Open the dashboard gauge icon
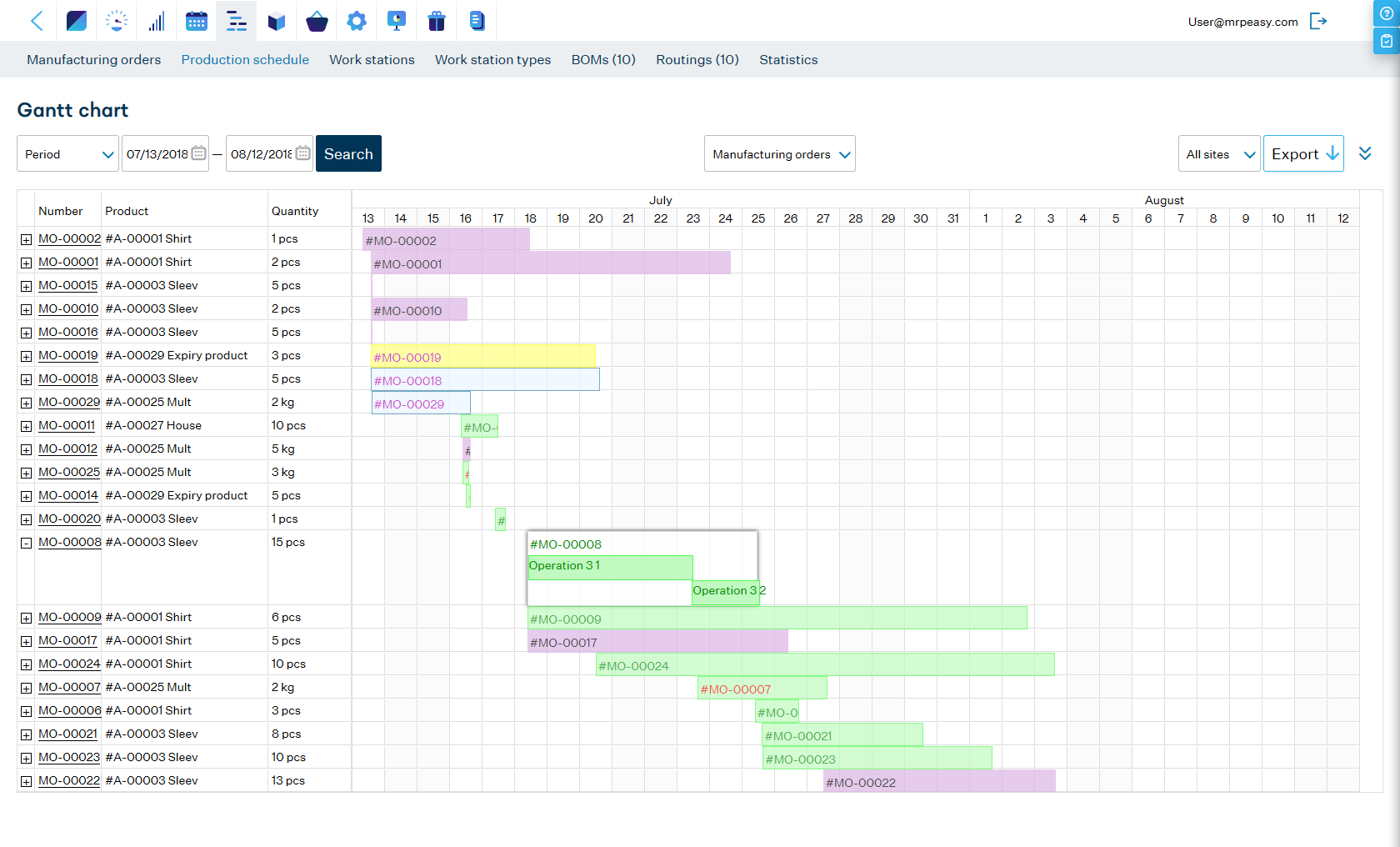The width and height of the screenshot is (1400, 847). click(117, 21)
